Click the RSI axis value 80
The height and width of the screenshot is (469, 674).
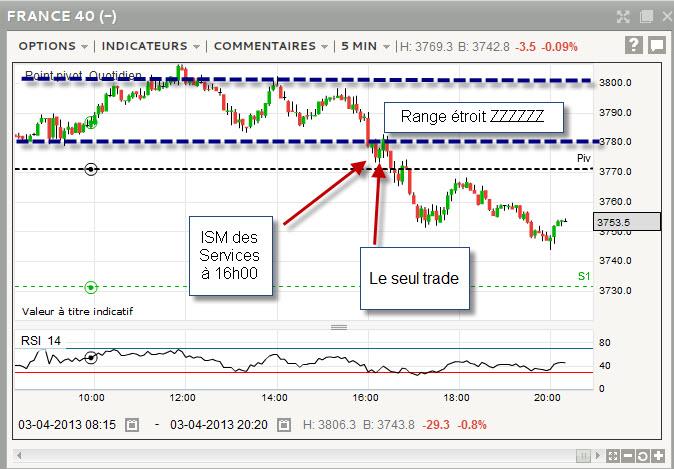(604, 343)
